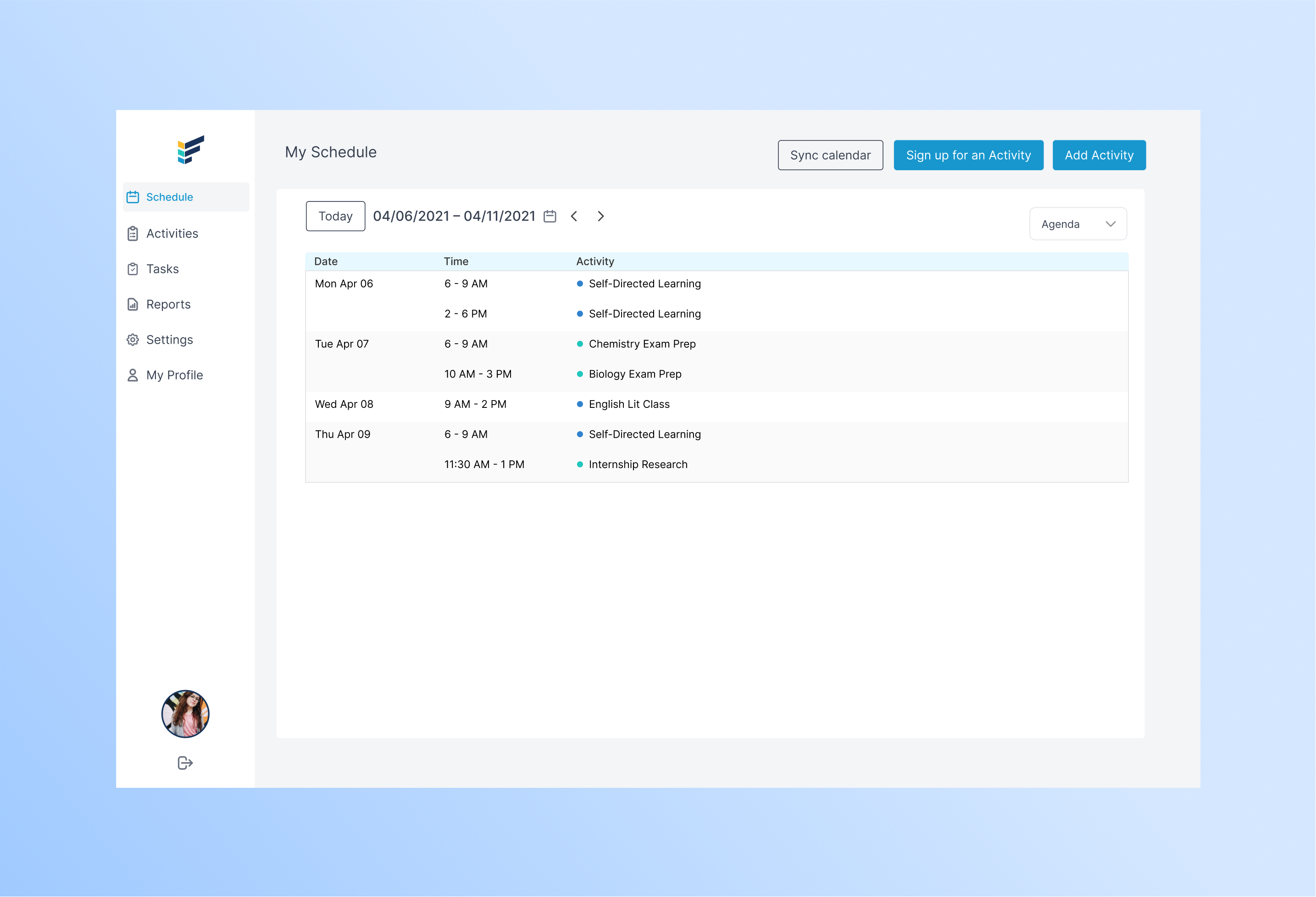This screenshot has width=1316, height=897.
Task: Click the green dot beside Chemistry Exam Prep
Action: [x=580, y=344]
